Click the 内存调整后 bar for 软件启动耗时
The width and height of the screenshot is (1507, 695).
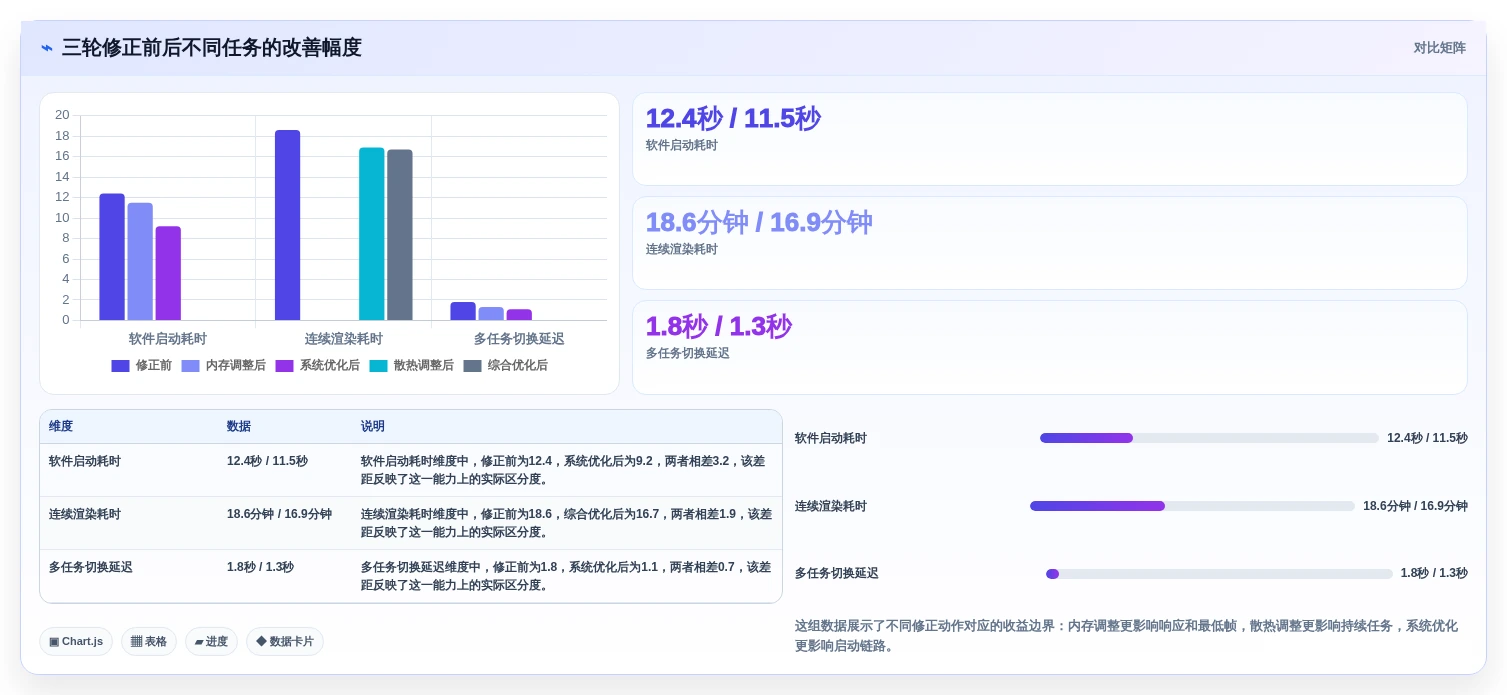point(140,262)
